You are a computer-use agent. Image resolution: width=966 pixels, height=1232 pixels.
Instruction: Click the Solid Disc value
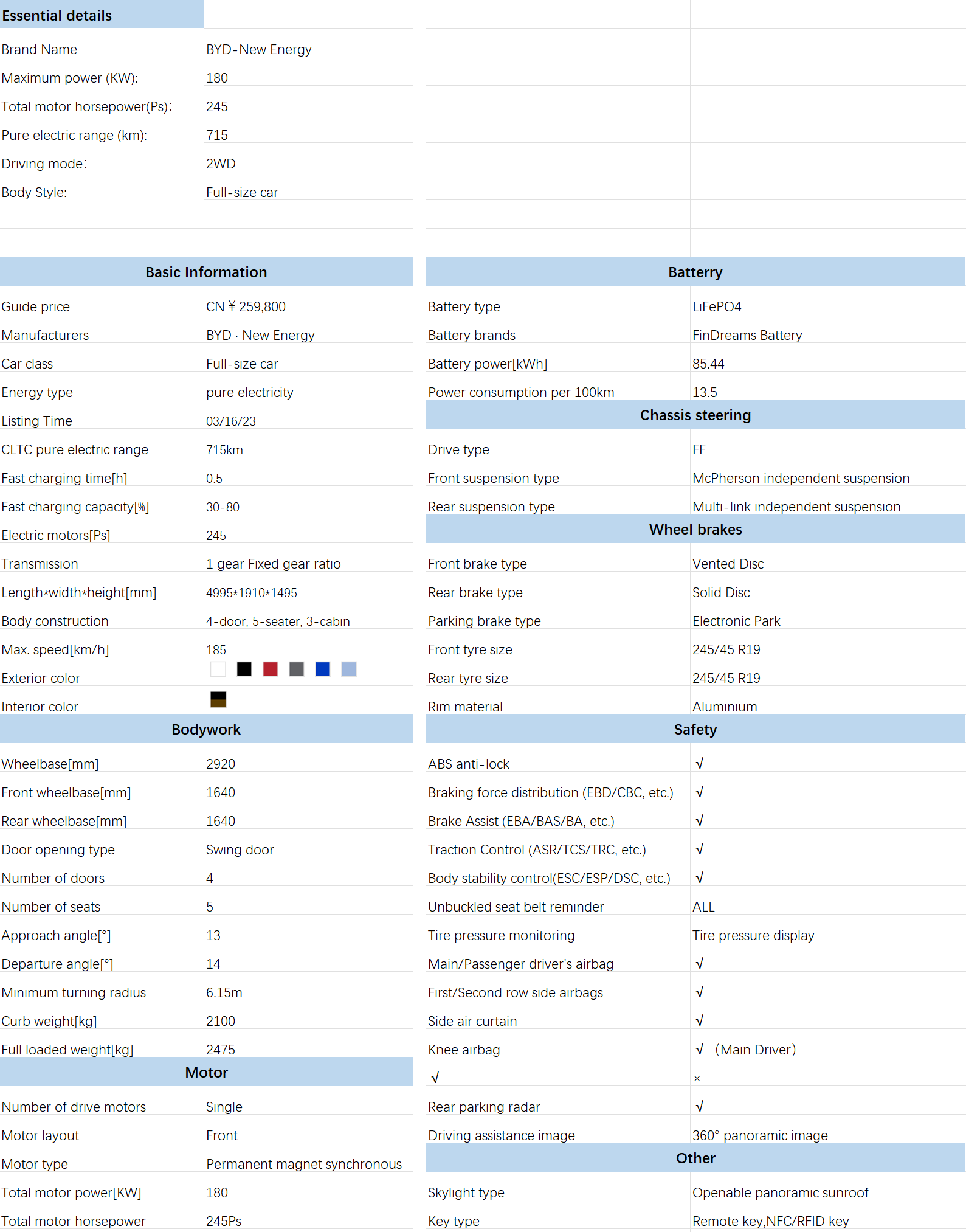click(x=721, y=592)
